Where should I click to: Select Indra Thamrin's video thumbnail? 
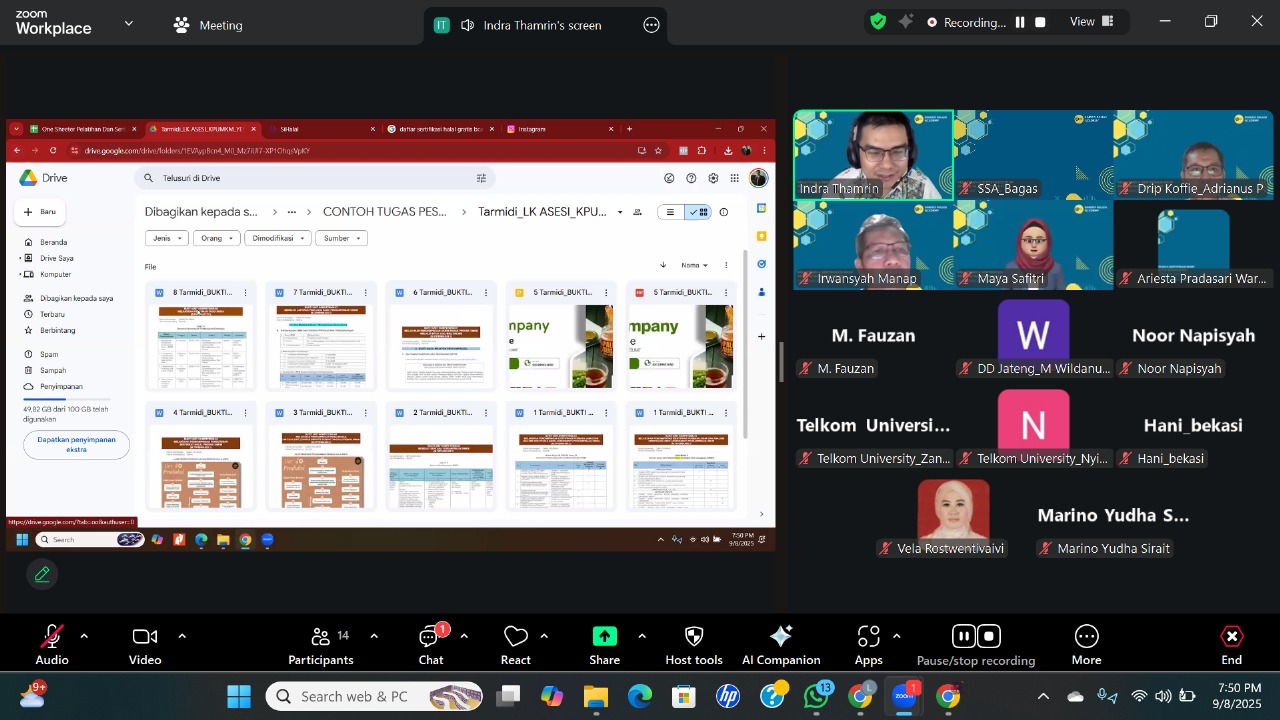point(873,155)
